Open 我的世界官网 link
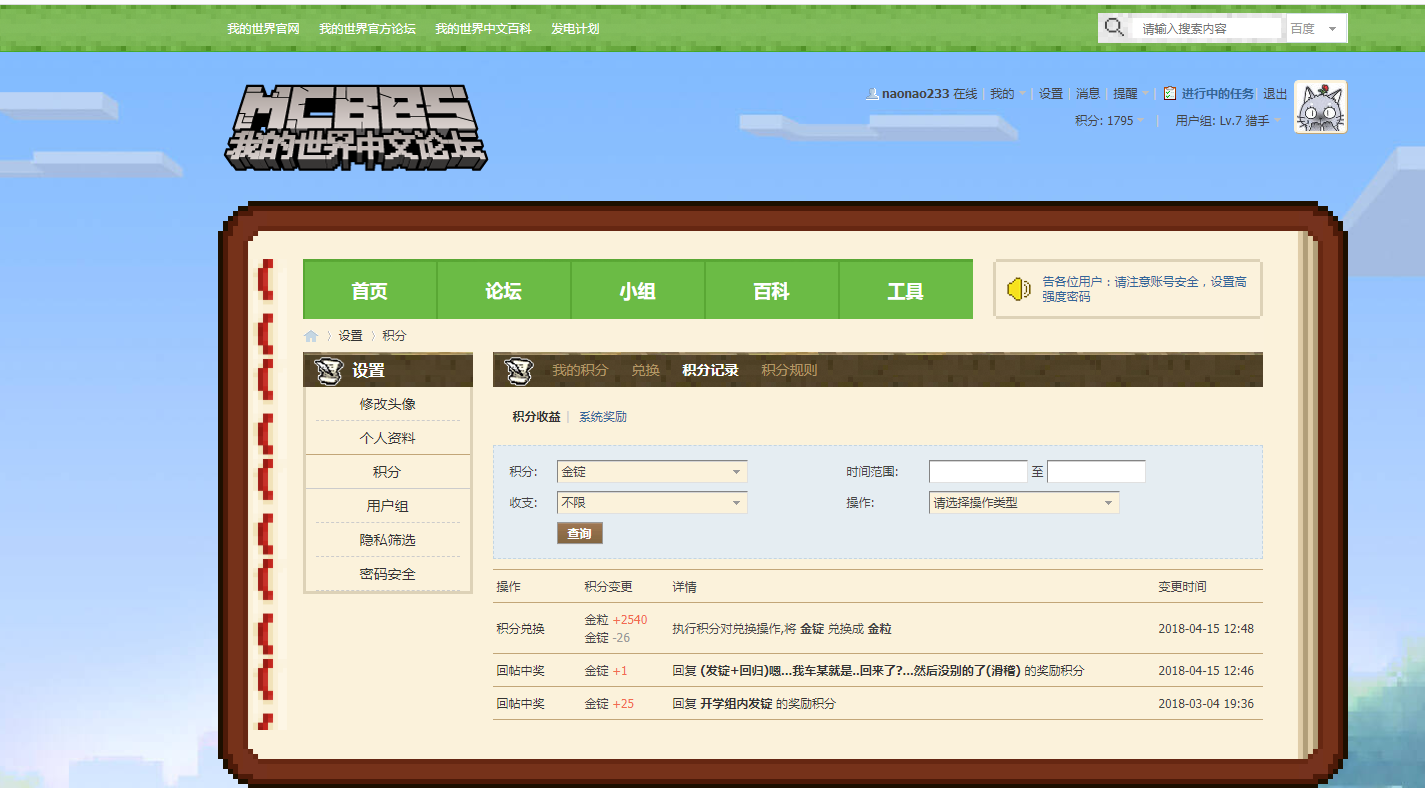1425x788 pixels. [x=263, y=29]
